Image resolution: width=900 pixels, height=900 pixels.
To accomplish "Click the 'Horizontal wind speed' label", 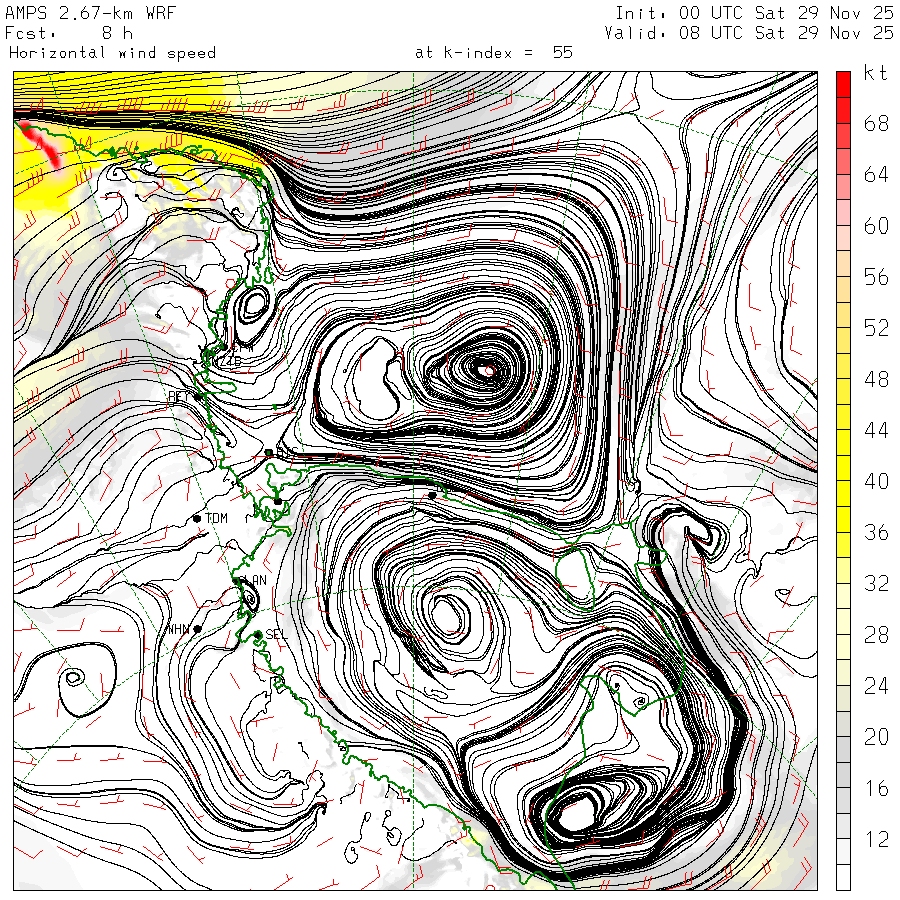I will [112, 52].
